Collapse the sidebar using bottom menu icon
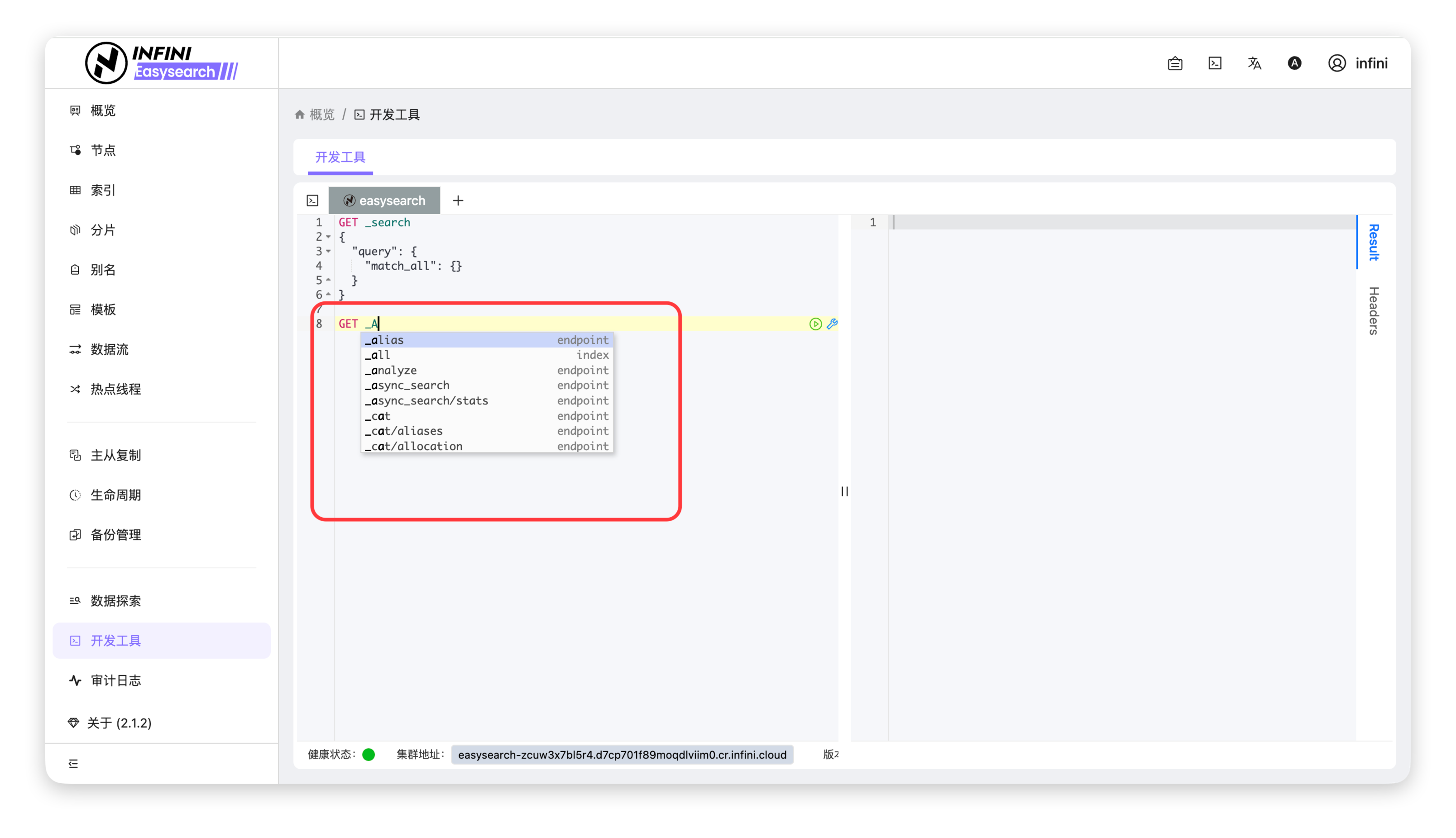This screenshot has height=838, width=1456. [73, 764]
